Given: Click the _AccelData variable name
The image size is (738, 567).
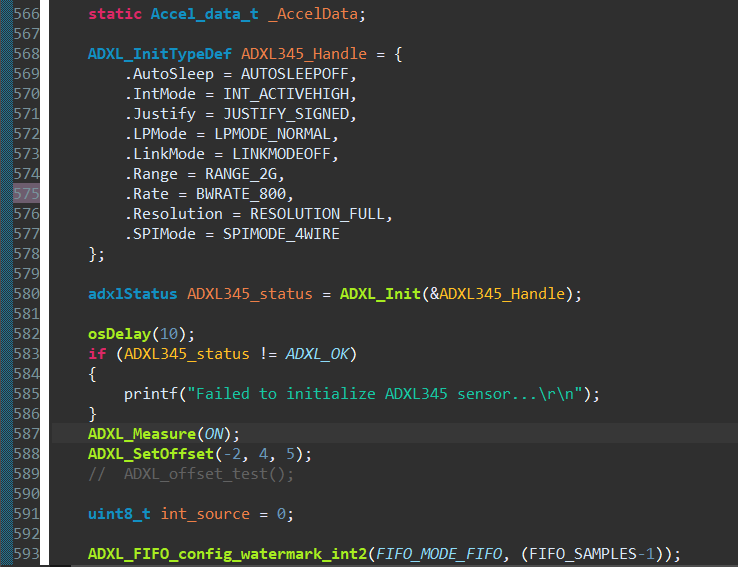Looking at the screenshot, I should (x=313, y=14).
